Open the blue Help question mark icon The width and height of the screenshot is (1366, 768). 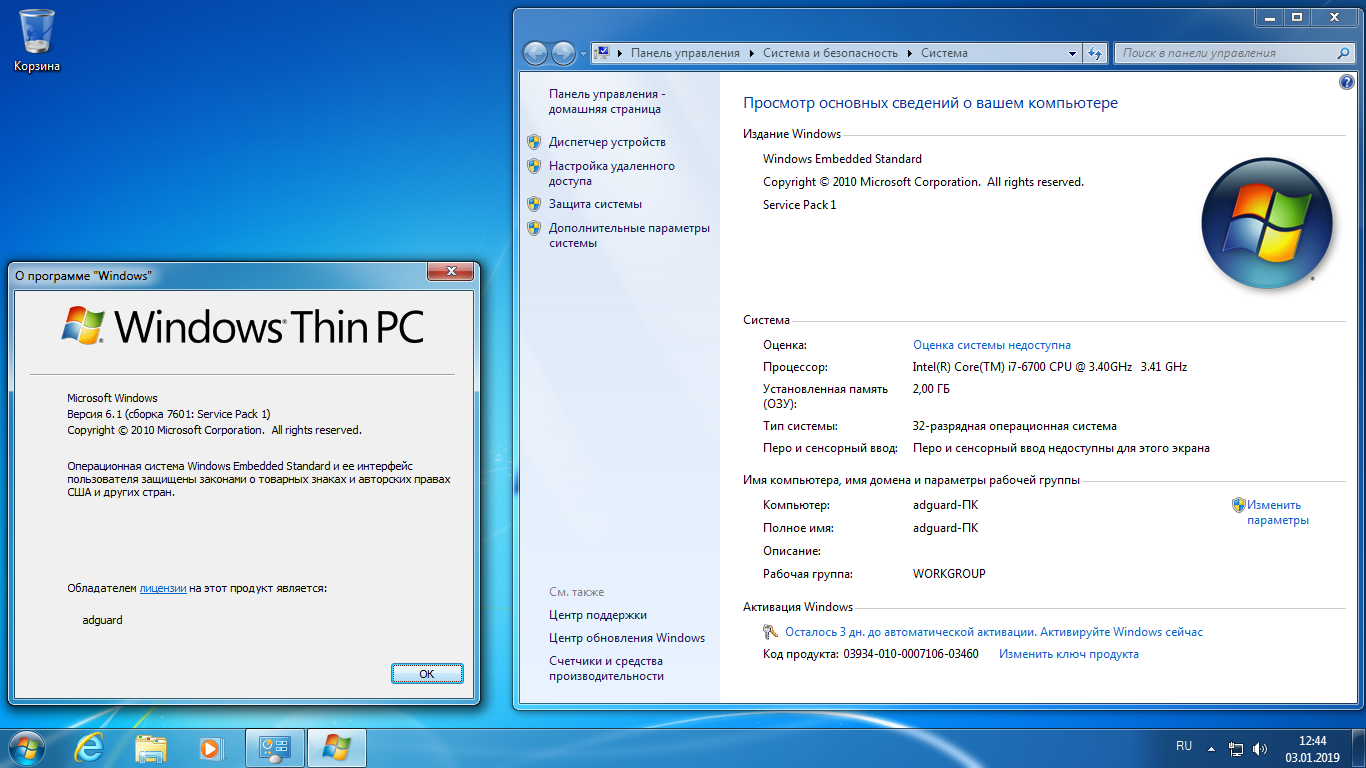pyautogui.click(x=1346, y=83)
